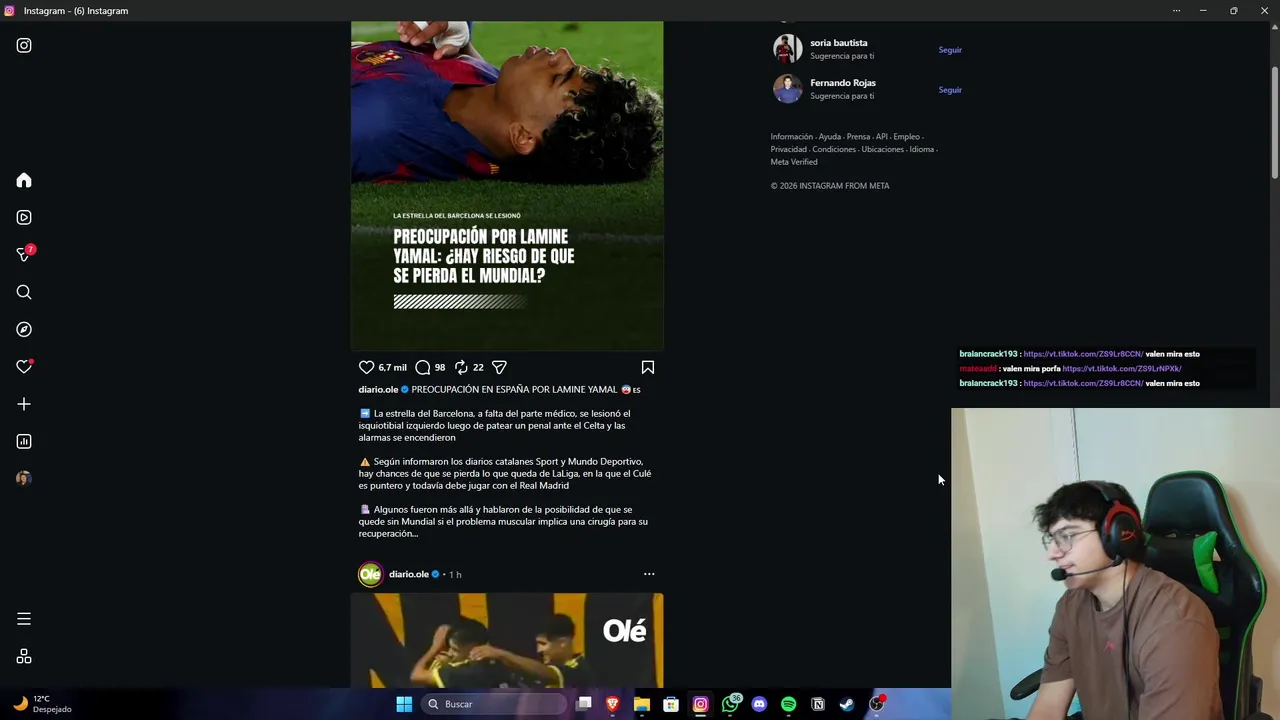Click the first braiancrack193 TikTok chat link
This screenshot has height=720, width=1280.
[1083, 354]
